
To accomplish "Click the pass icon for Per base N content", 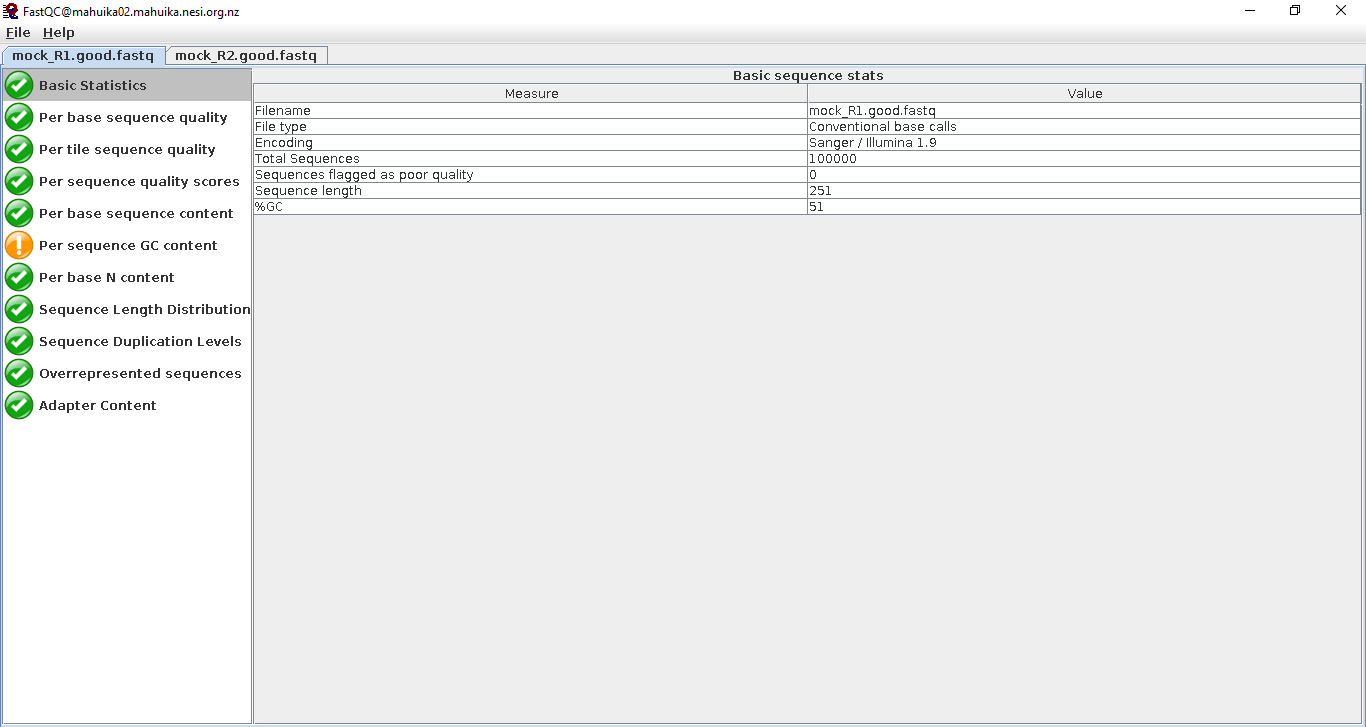I will click(19, 277).
